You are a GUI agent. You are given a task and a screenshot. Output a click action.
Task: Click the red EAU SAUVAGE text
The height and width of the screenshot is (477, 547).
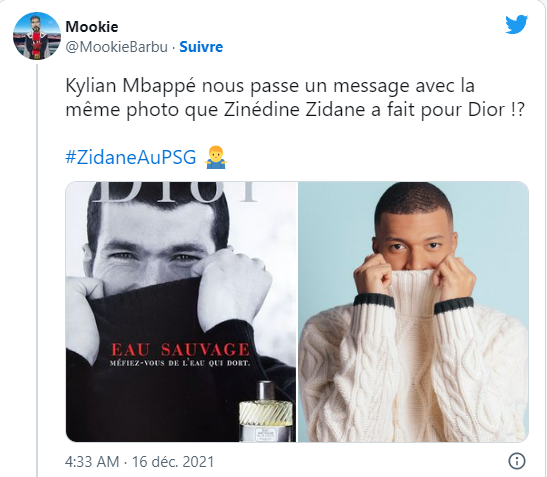(x=180, y=349)
